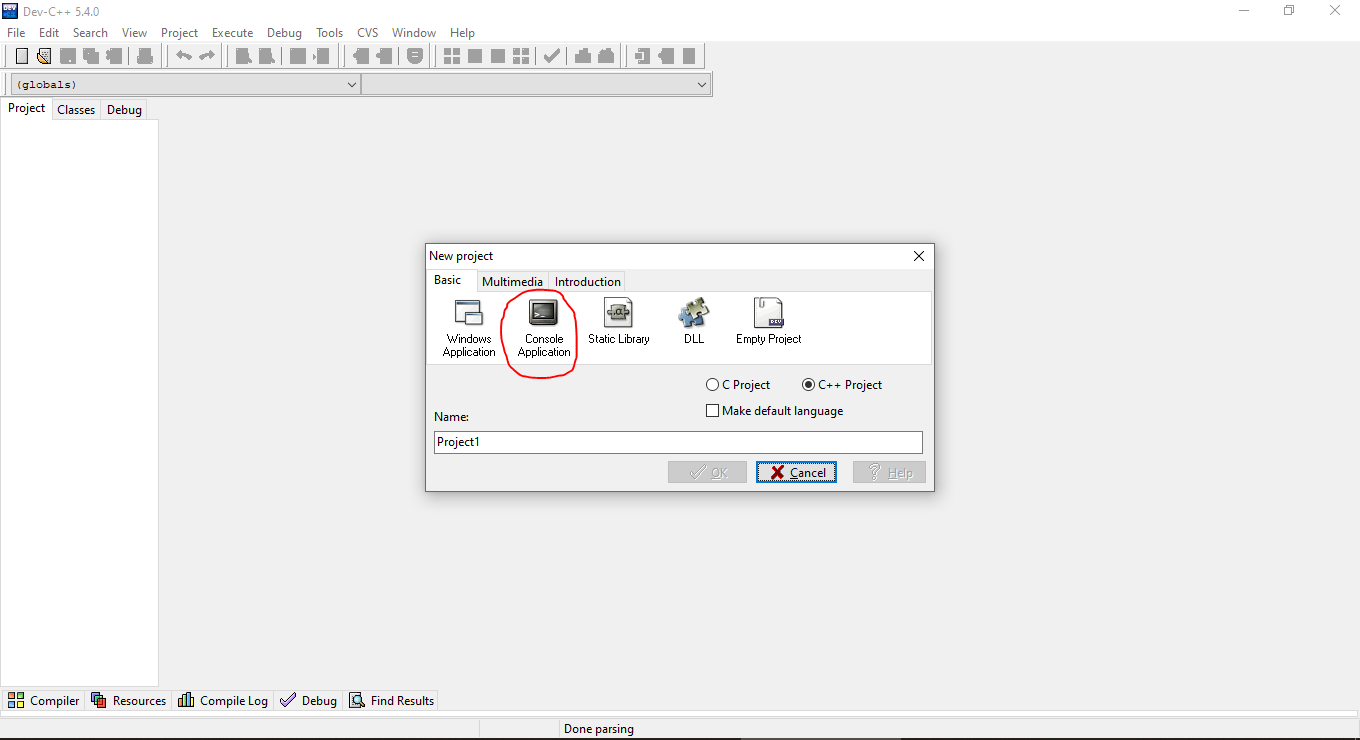The height and width of the screenshot is (740, 1360).
Task: Click the OK button in the dialog
Action: (x=707, y=472)
